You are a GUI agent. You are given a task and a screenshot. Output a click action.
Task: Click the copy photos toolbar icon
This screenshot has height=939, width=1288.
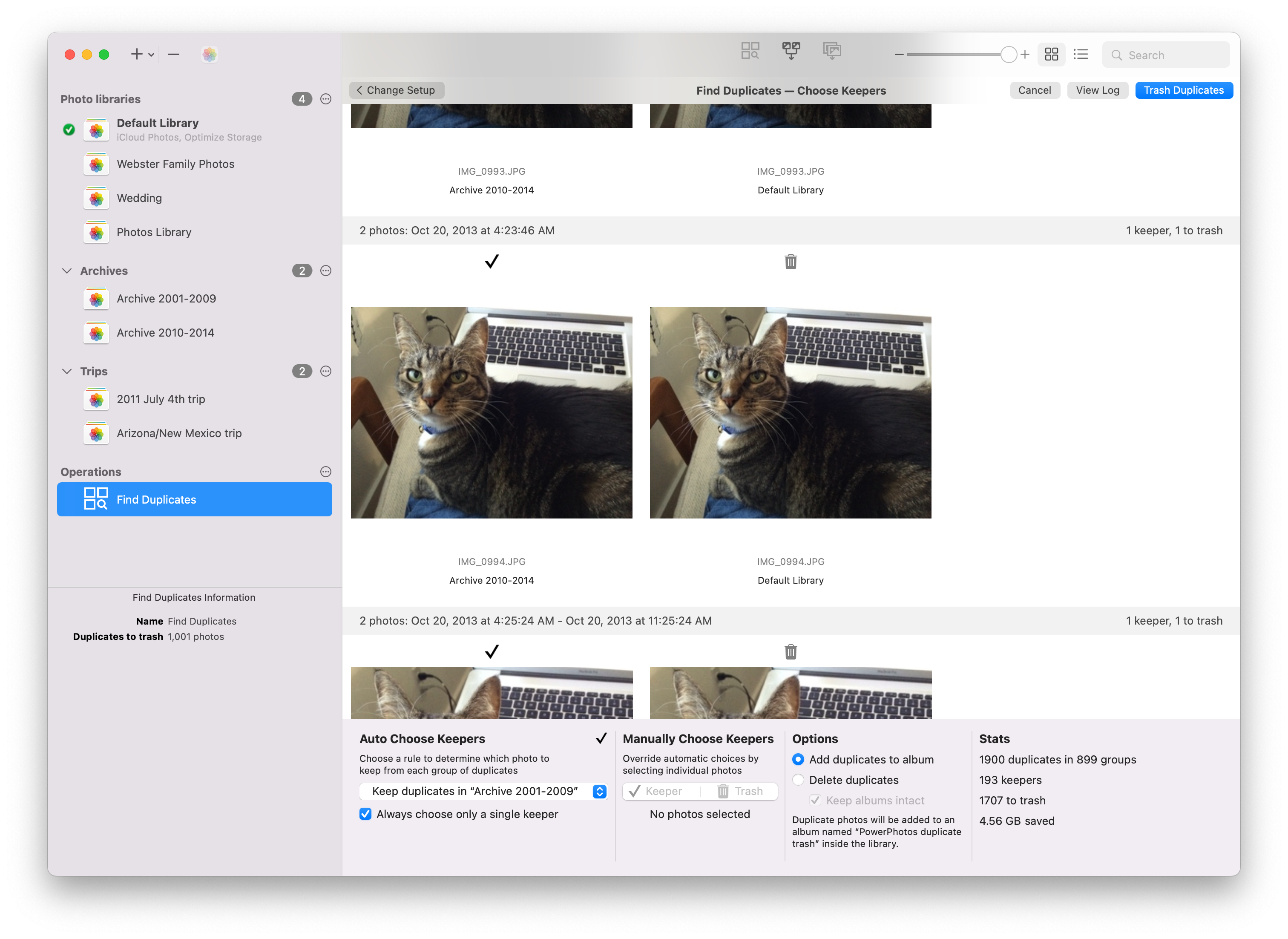[832, 51]
